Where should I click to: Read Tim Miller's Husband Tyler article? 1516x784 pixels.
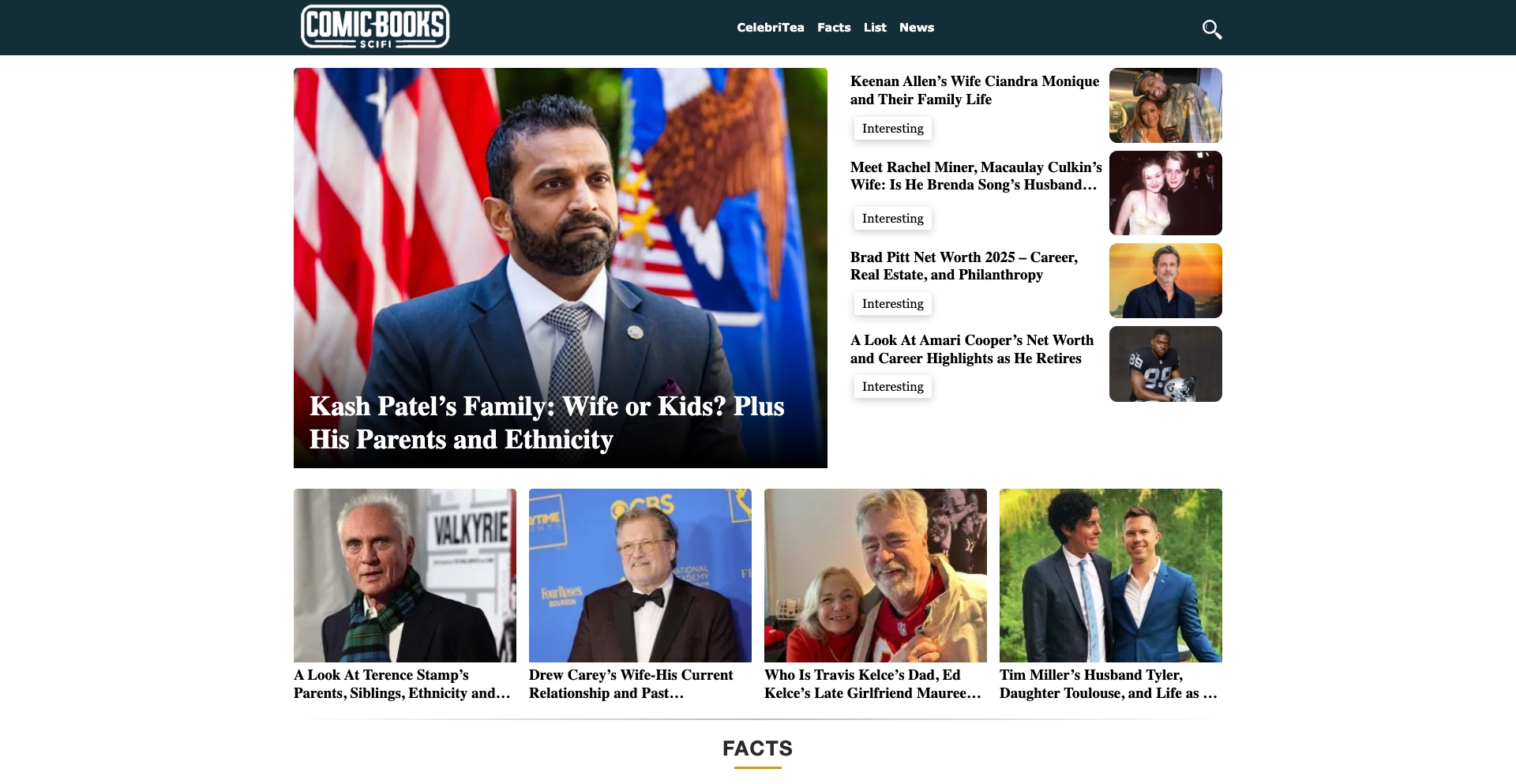[x=1109, y=684]
